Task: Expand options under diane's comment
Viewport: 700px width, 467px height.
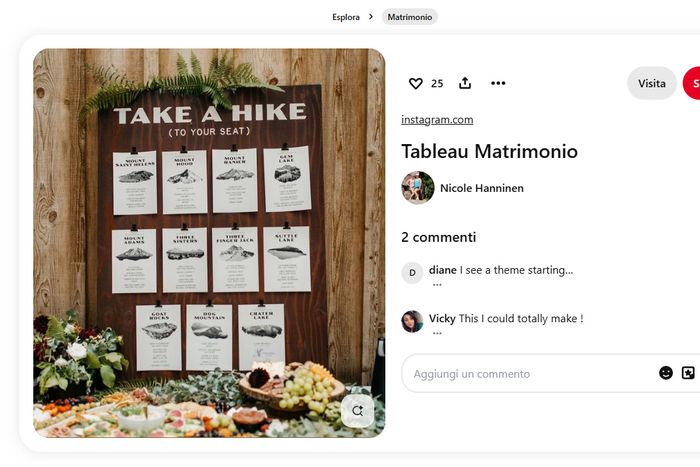Action: [437, 285]
